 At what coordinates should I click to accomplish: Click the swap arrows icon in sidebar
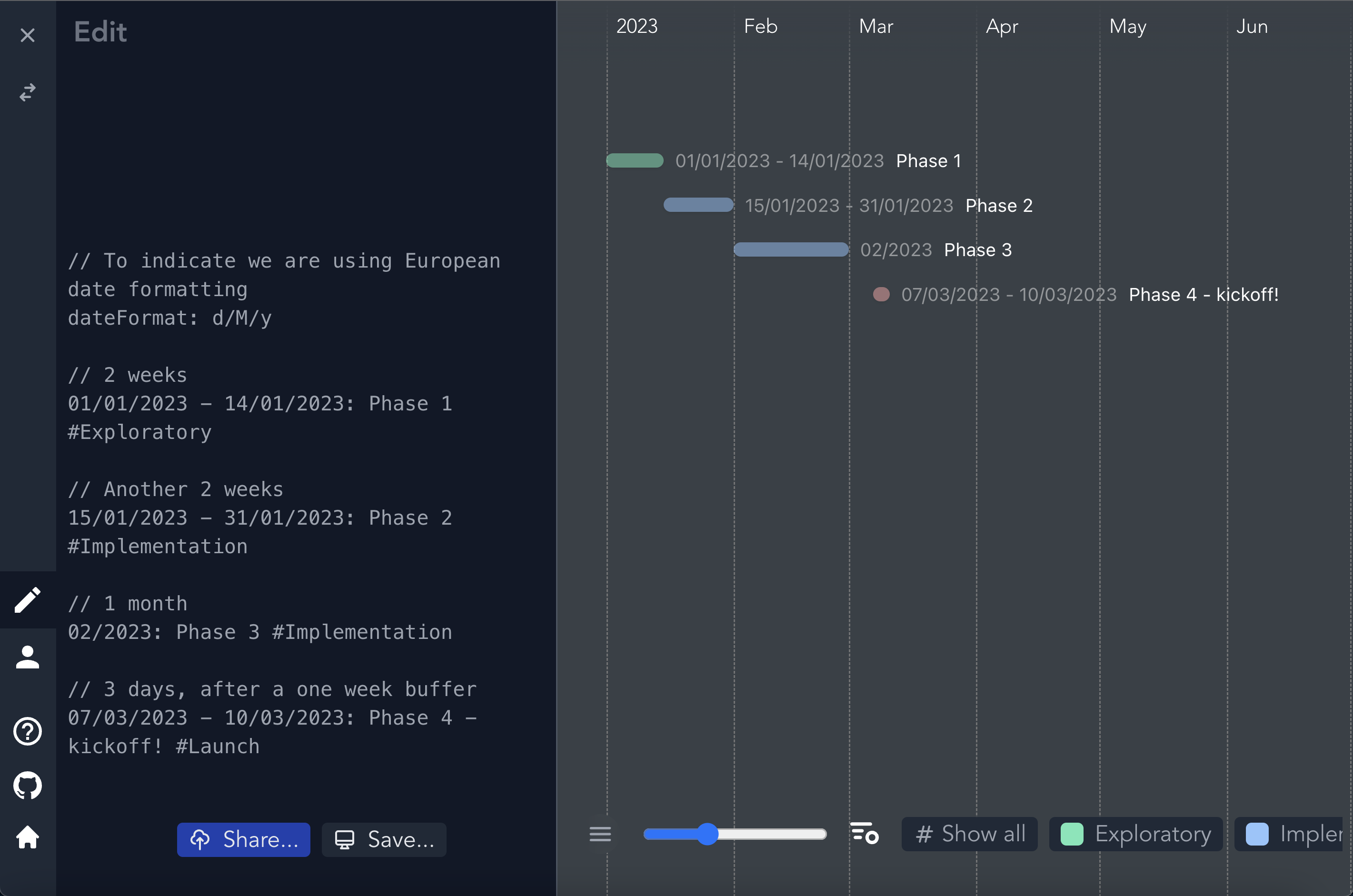[28, 92]
